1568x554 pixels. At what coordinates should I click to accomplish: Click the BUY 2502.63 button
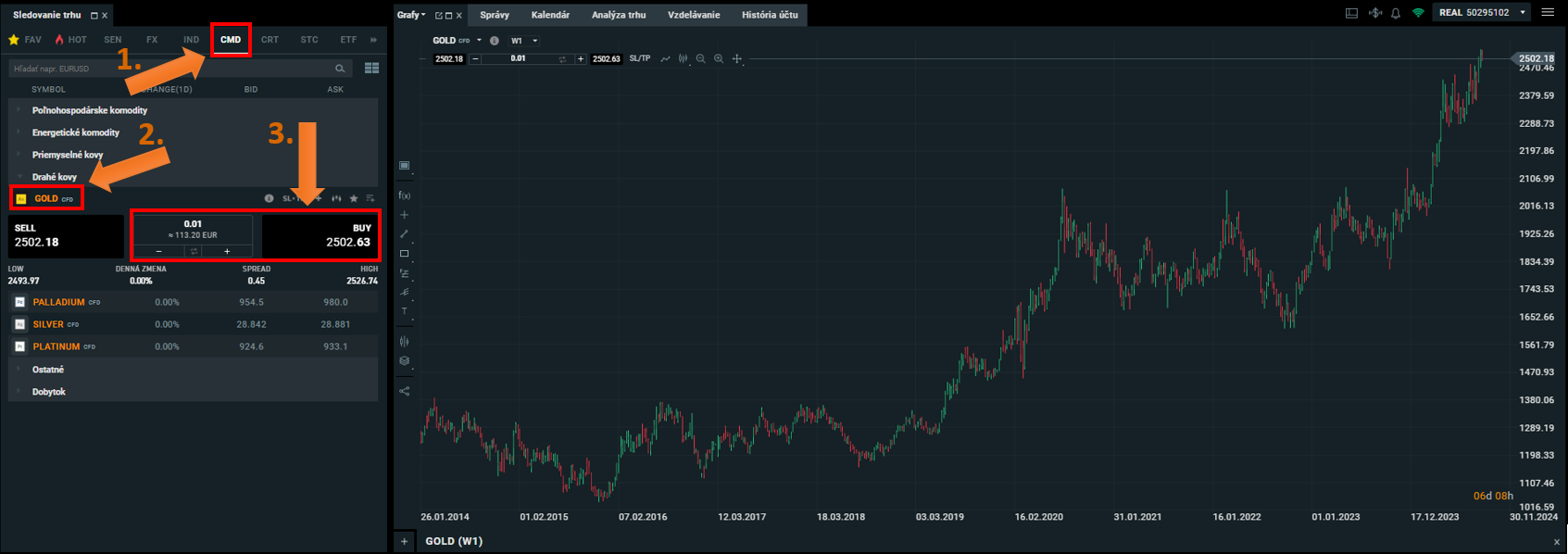[x=318, y=235]
